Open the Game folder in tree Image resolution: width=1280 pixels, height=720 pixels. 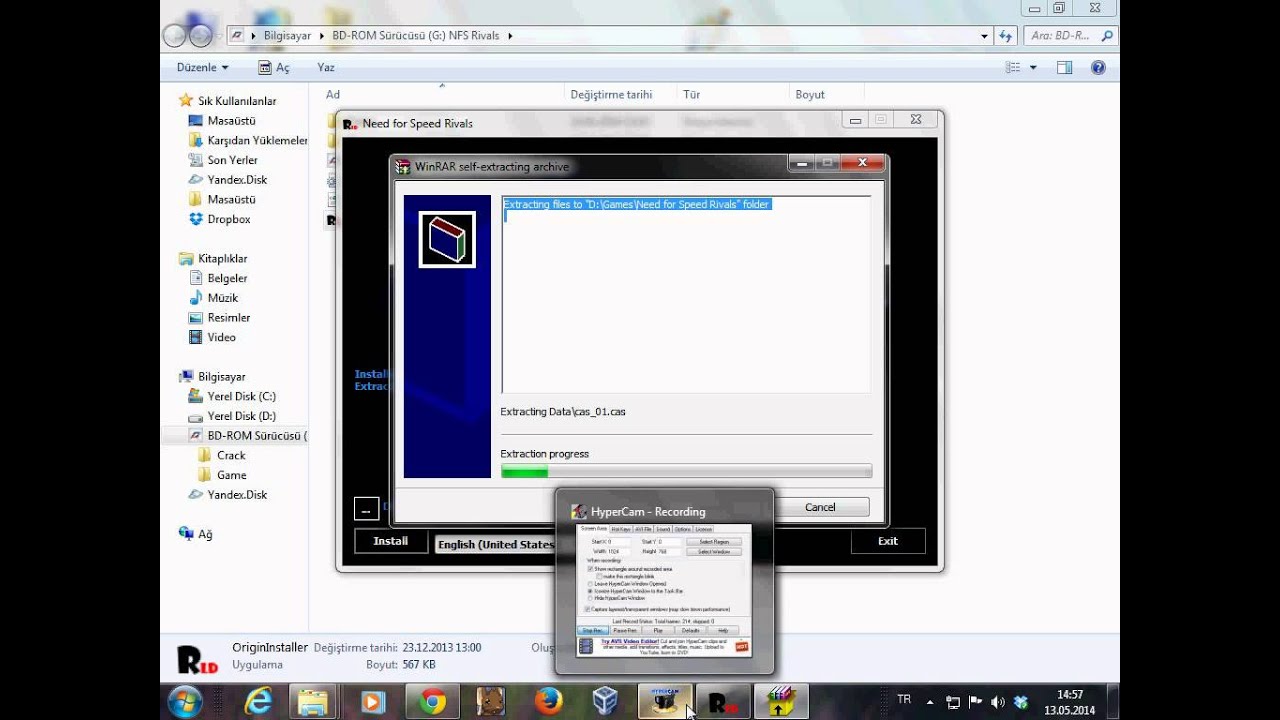(x=231, y=475)
